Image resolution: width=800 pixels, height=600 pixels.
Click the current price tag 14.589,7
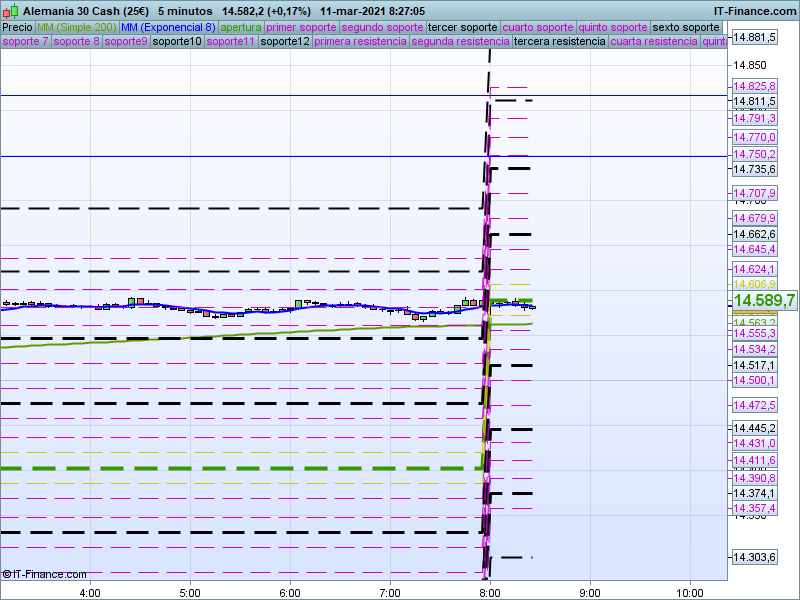(x=763, y=300)
